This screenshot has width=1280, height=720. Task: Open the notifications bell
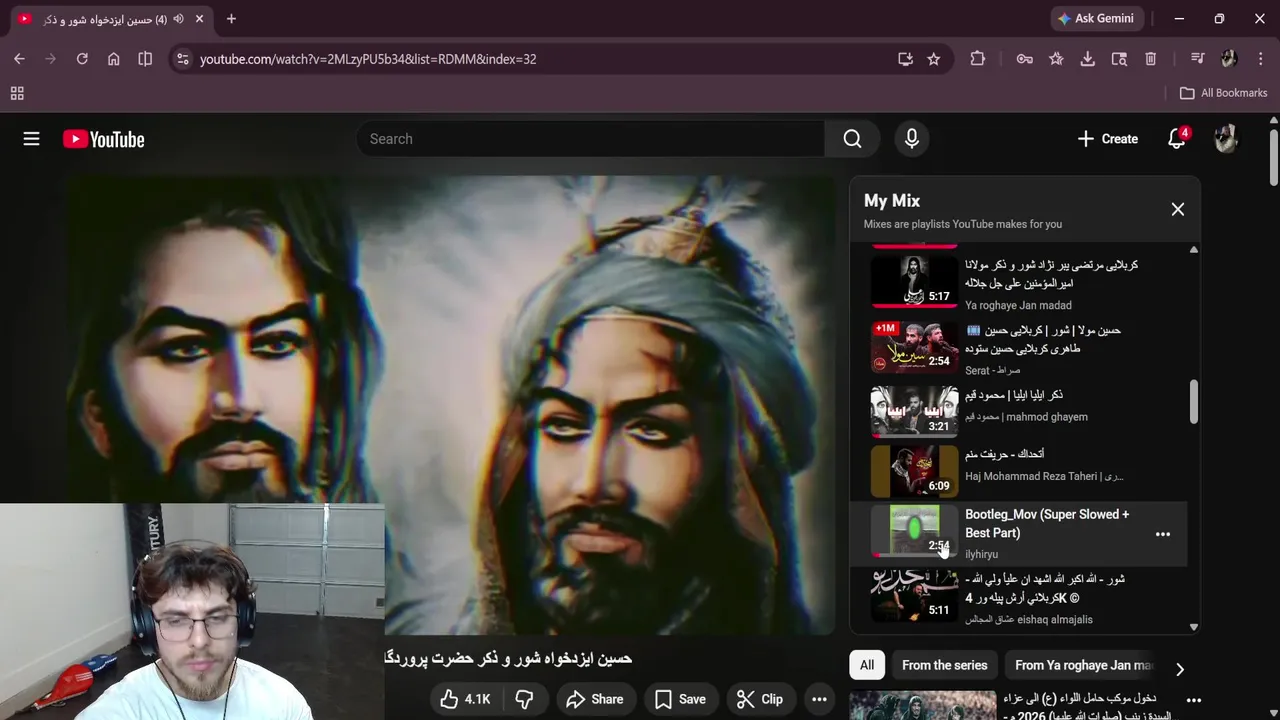point(1177,139)
